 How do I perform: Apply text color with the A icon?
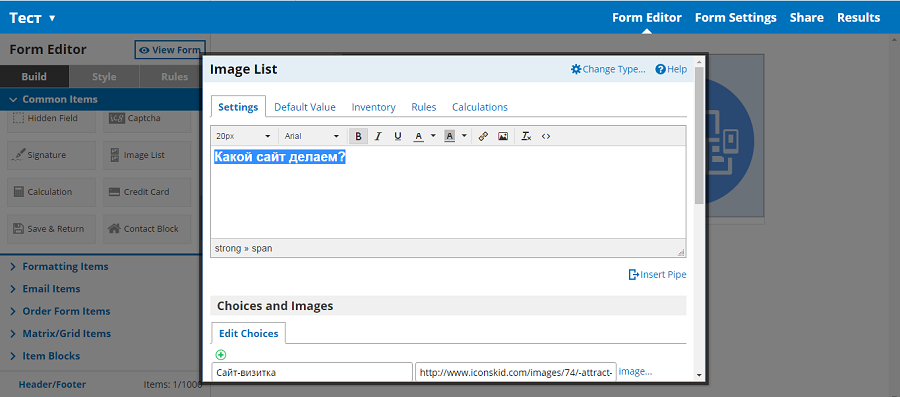418,136
